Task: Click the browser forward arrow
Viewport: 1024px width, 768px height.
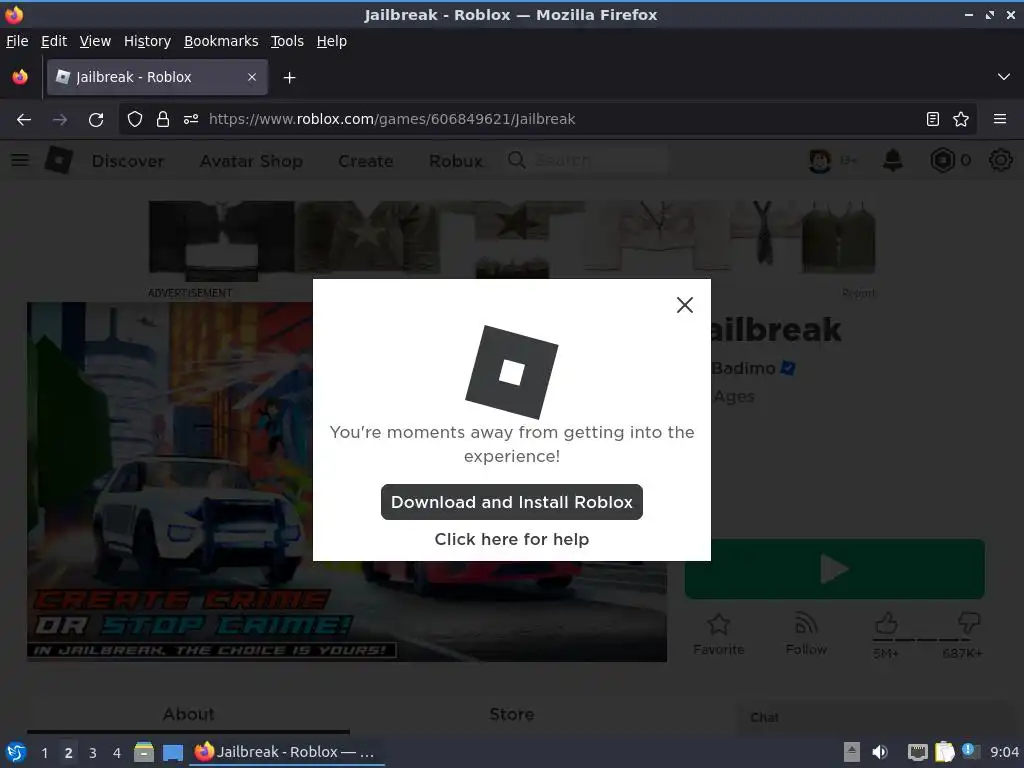Action: [x=60, y=120]
